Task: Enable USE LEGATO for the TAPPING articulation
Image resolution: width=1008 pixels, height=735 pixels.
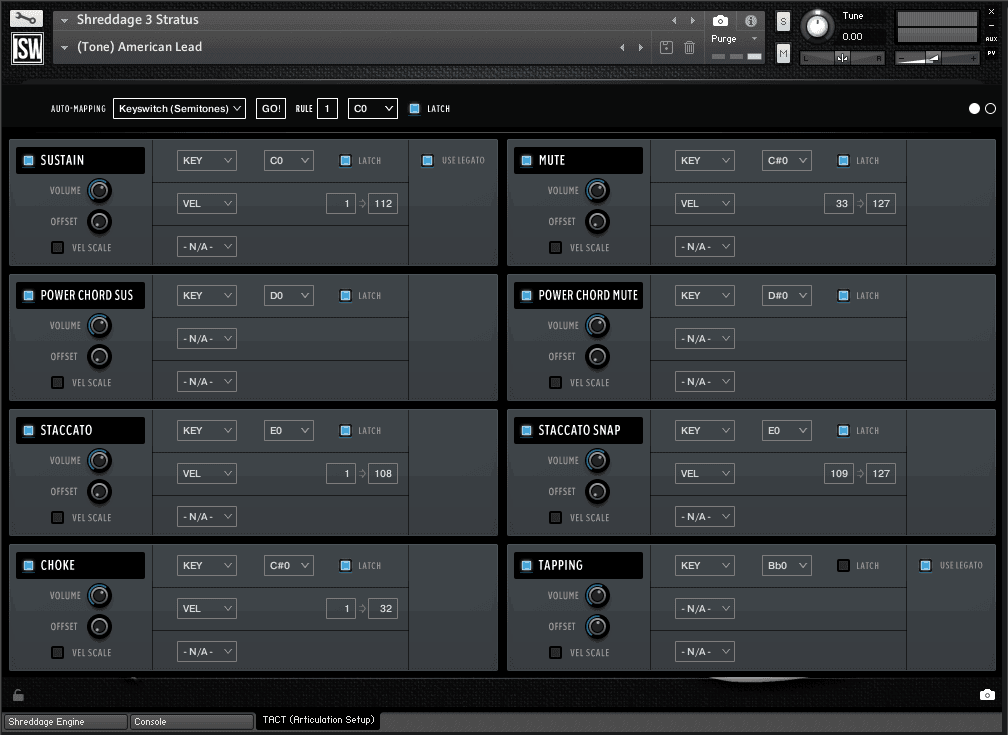Action: point(923,565)
